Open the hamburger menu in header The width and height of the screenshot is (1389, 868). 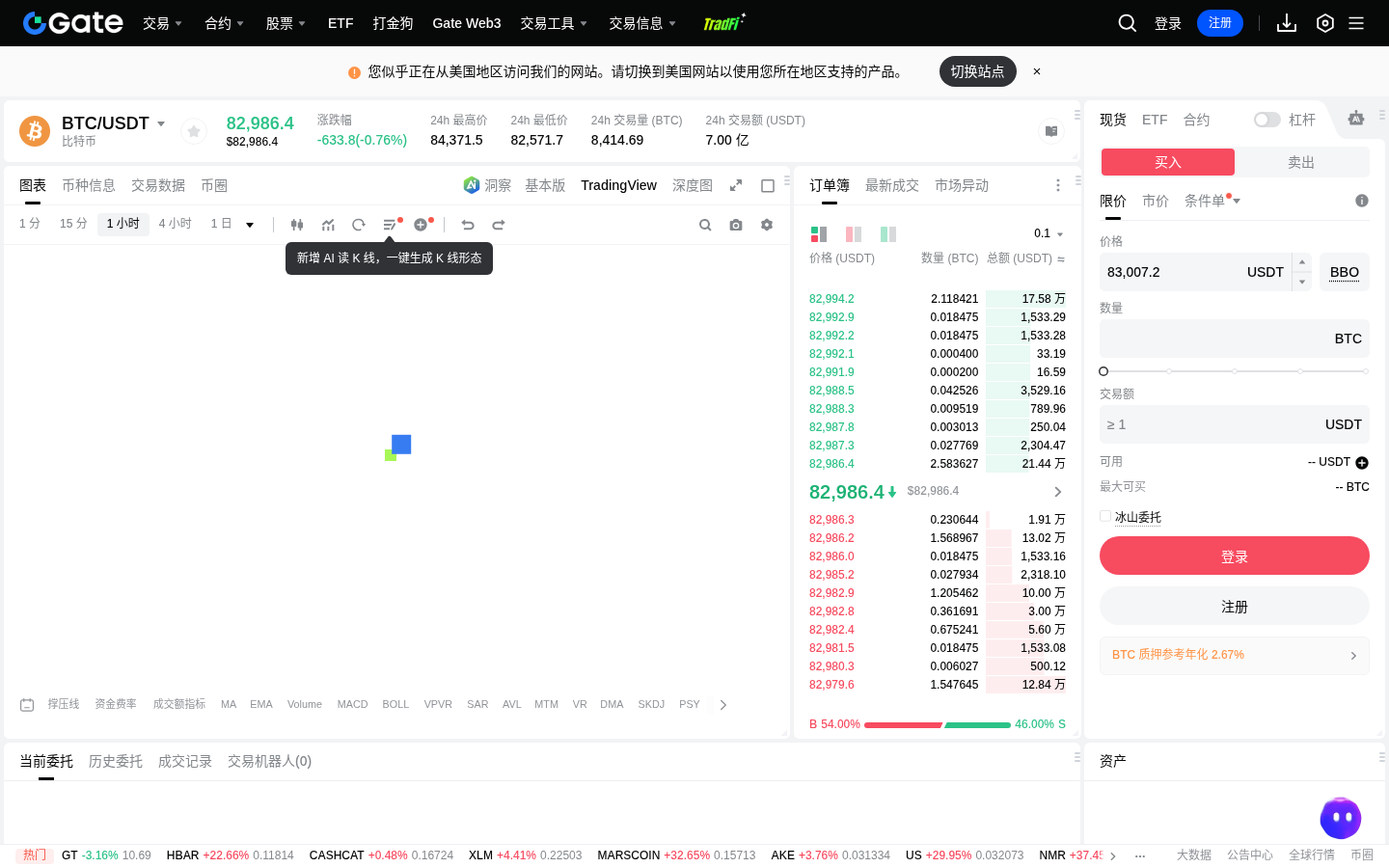click(x=1356, y=23)
